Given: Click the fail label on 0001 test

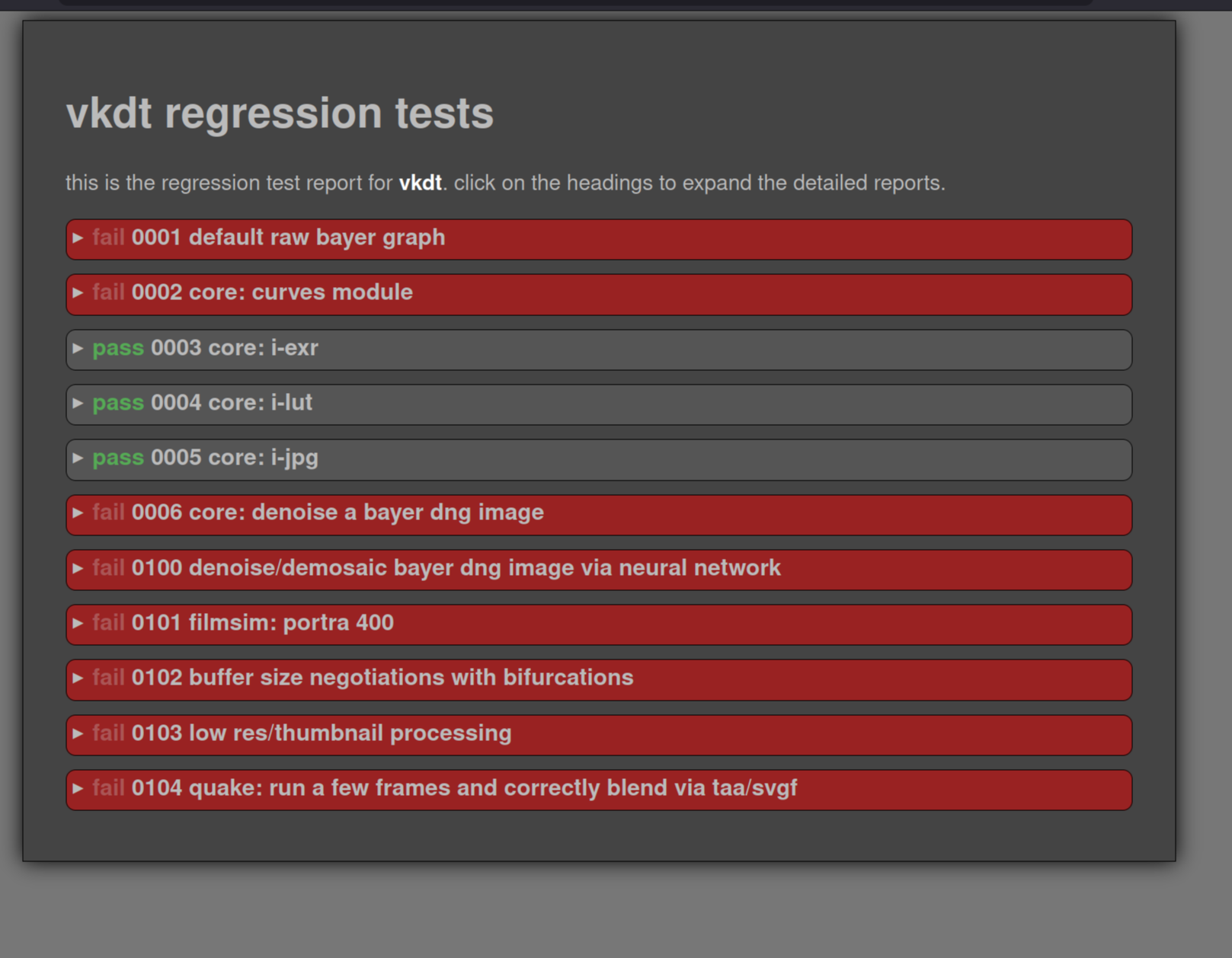Looking at the screenshot, I should point(108,238).
